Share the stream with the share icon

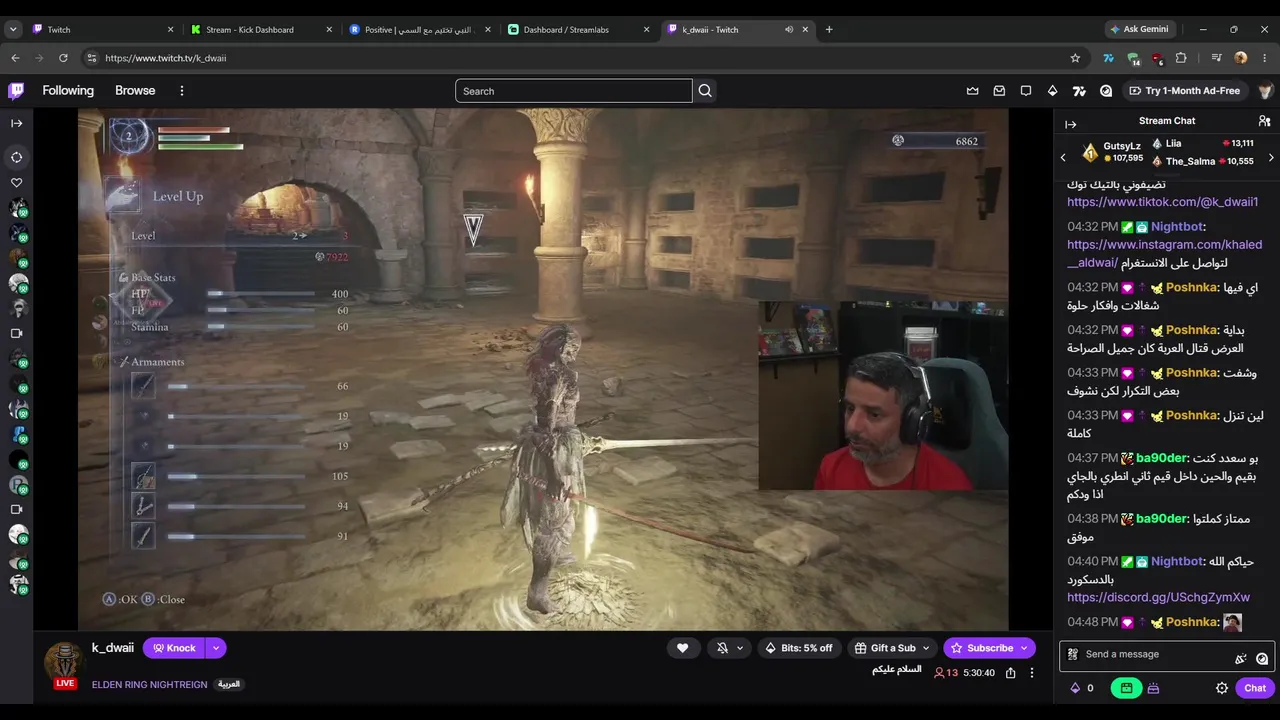(x=1011, y=673)
